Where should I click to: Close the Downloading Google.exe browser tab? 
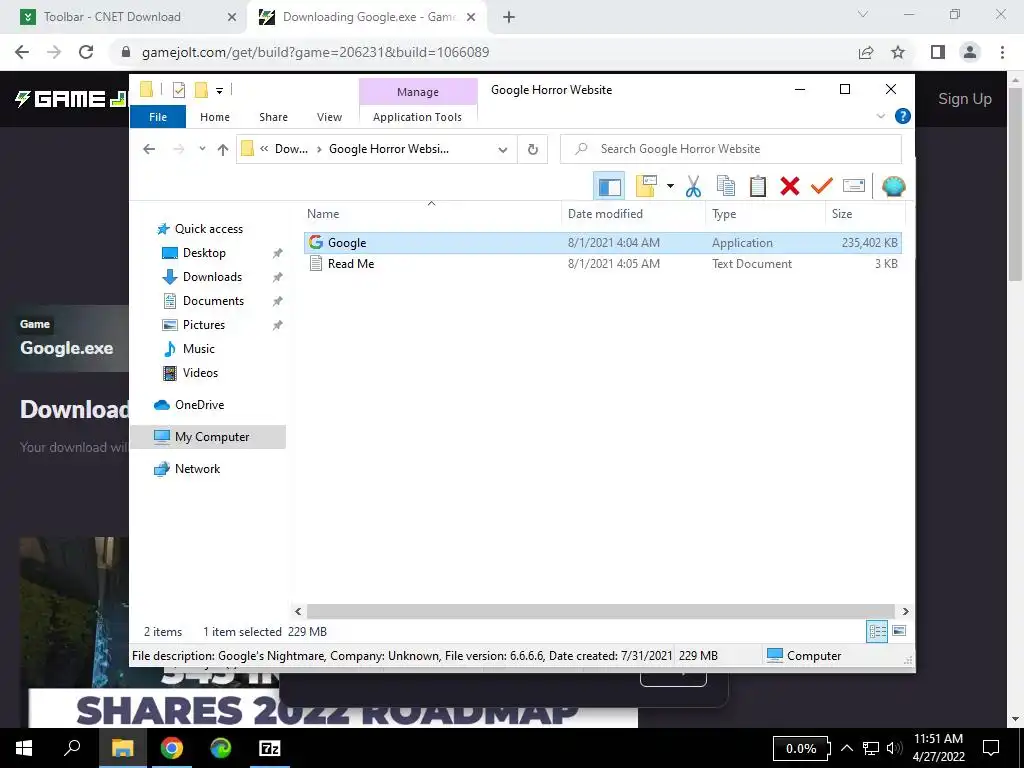pos(471,18)
